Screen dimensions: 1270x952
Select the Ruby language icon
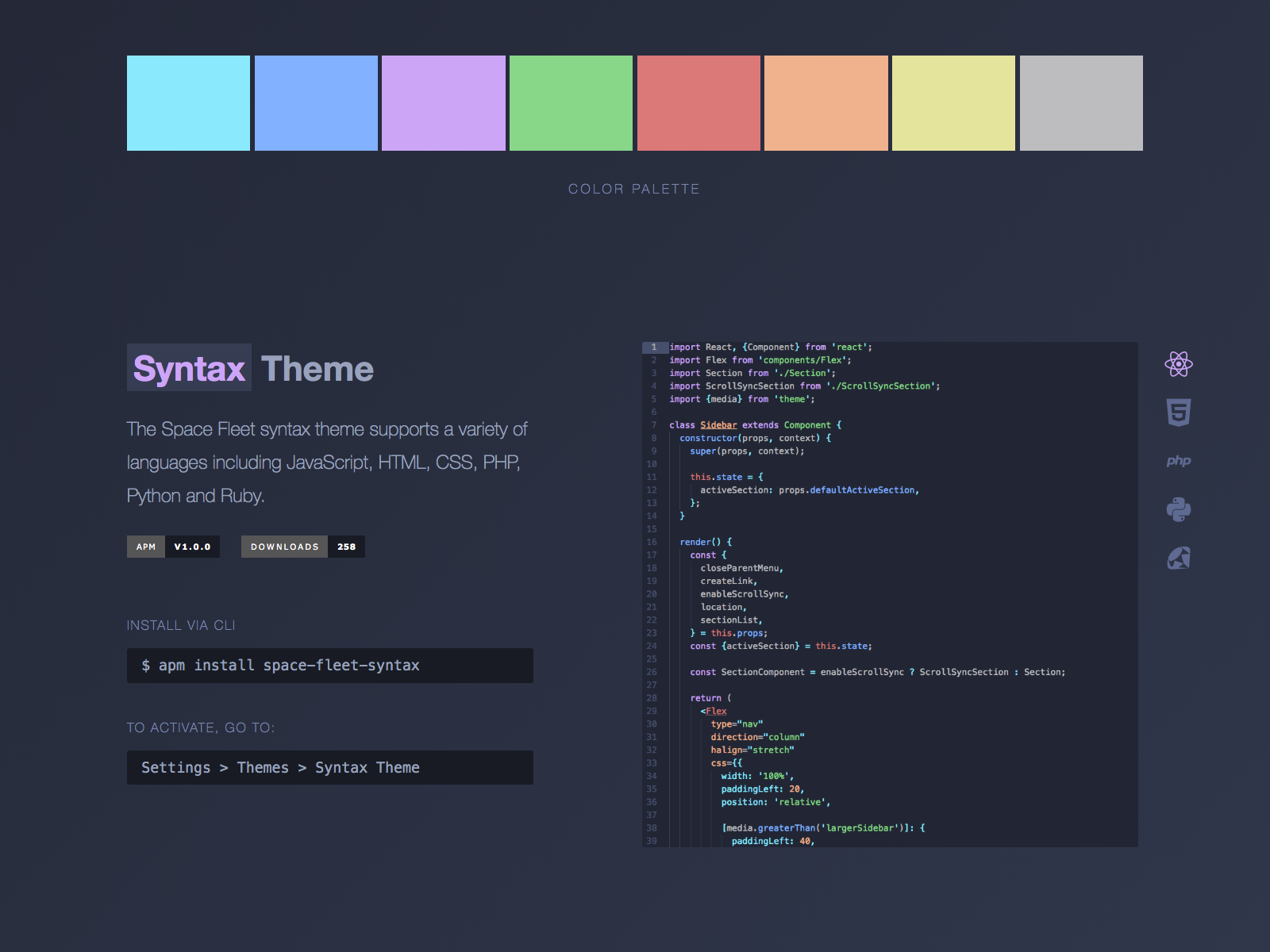1179,559
